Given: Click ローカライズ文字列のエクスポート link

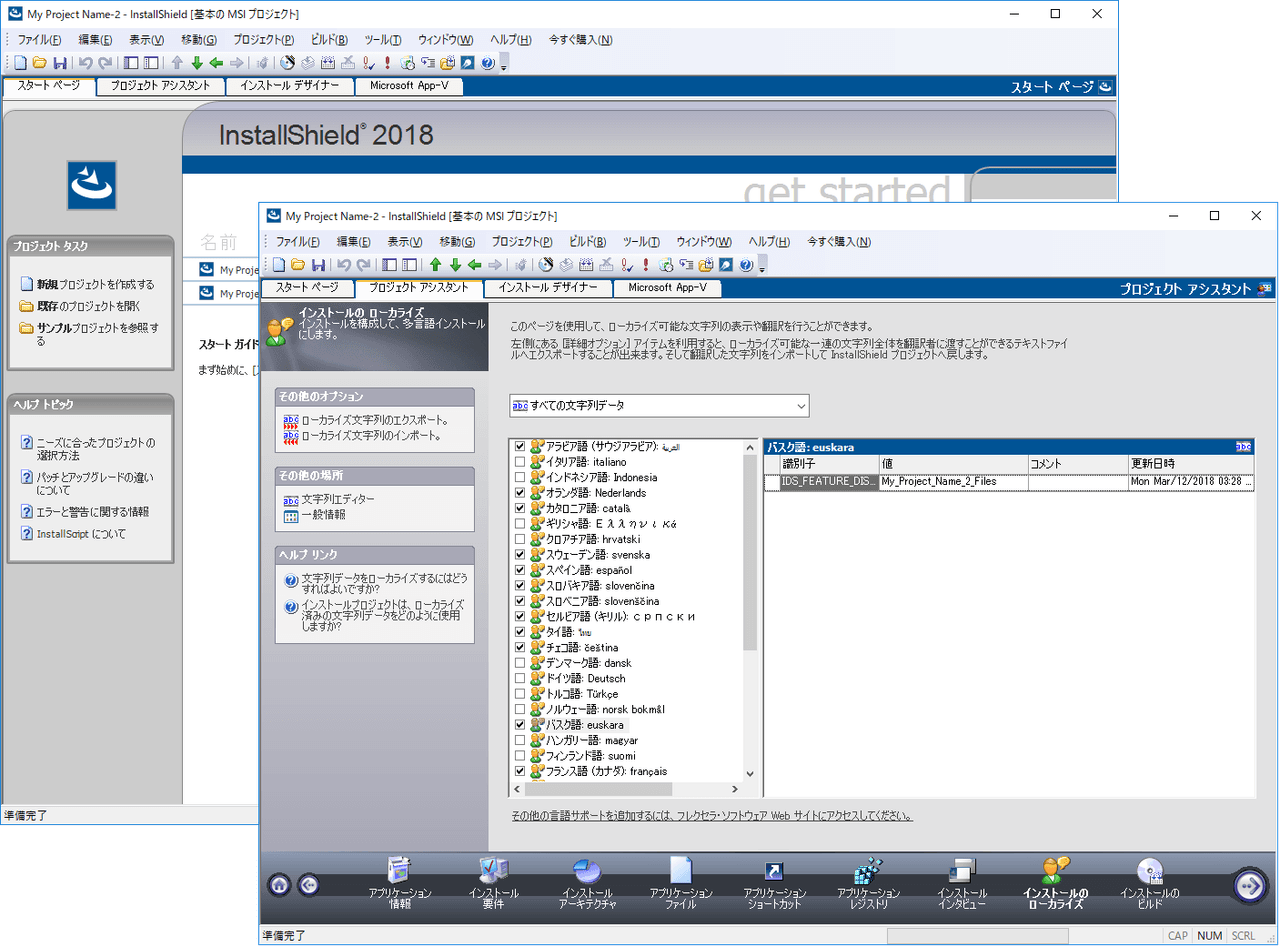Looking at the screenshot, I should coord(375,420).
